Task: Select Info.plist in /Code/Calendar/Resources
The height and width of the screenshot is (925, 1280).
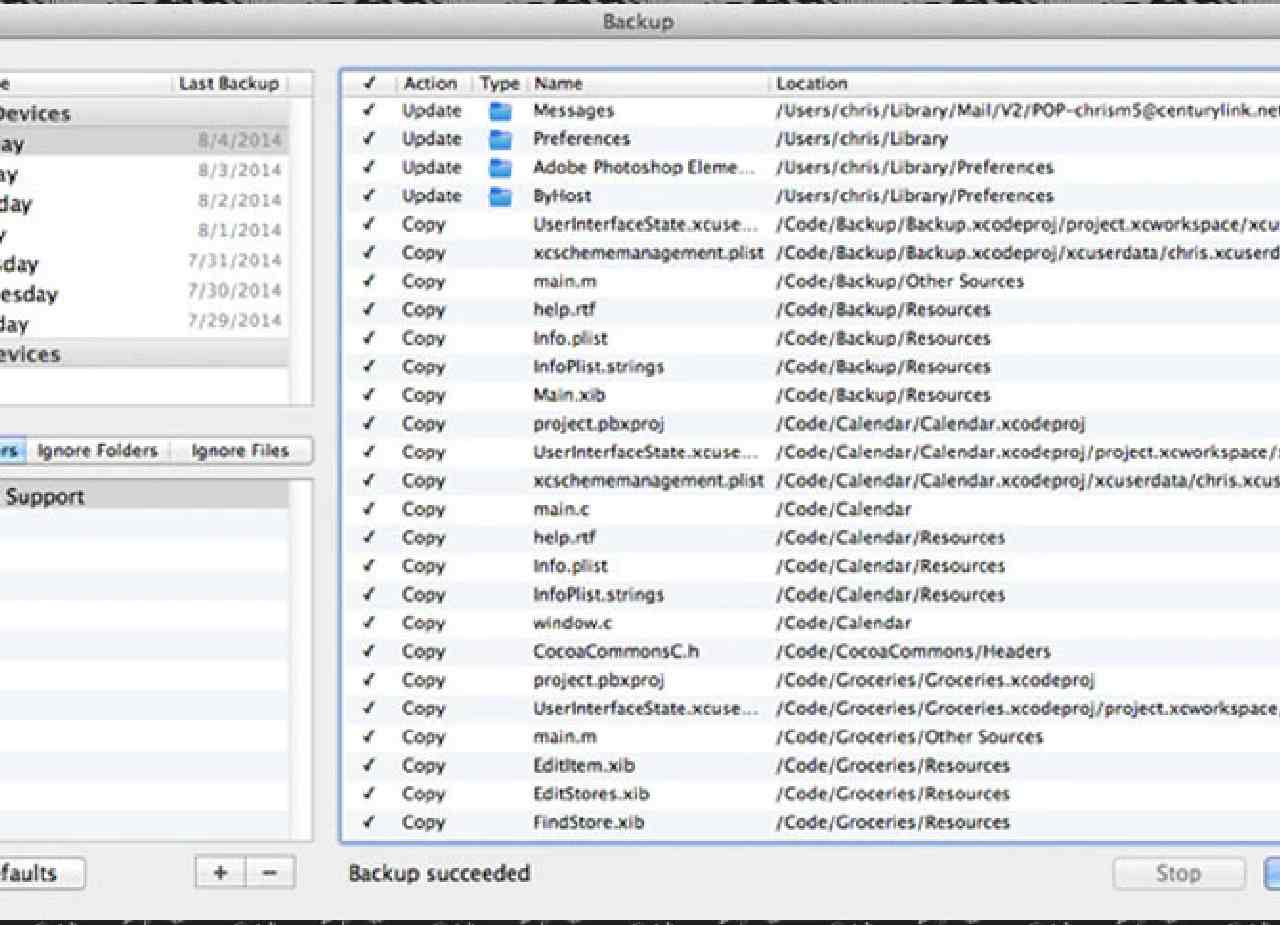Action: [x=570, y=566]
